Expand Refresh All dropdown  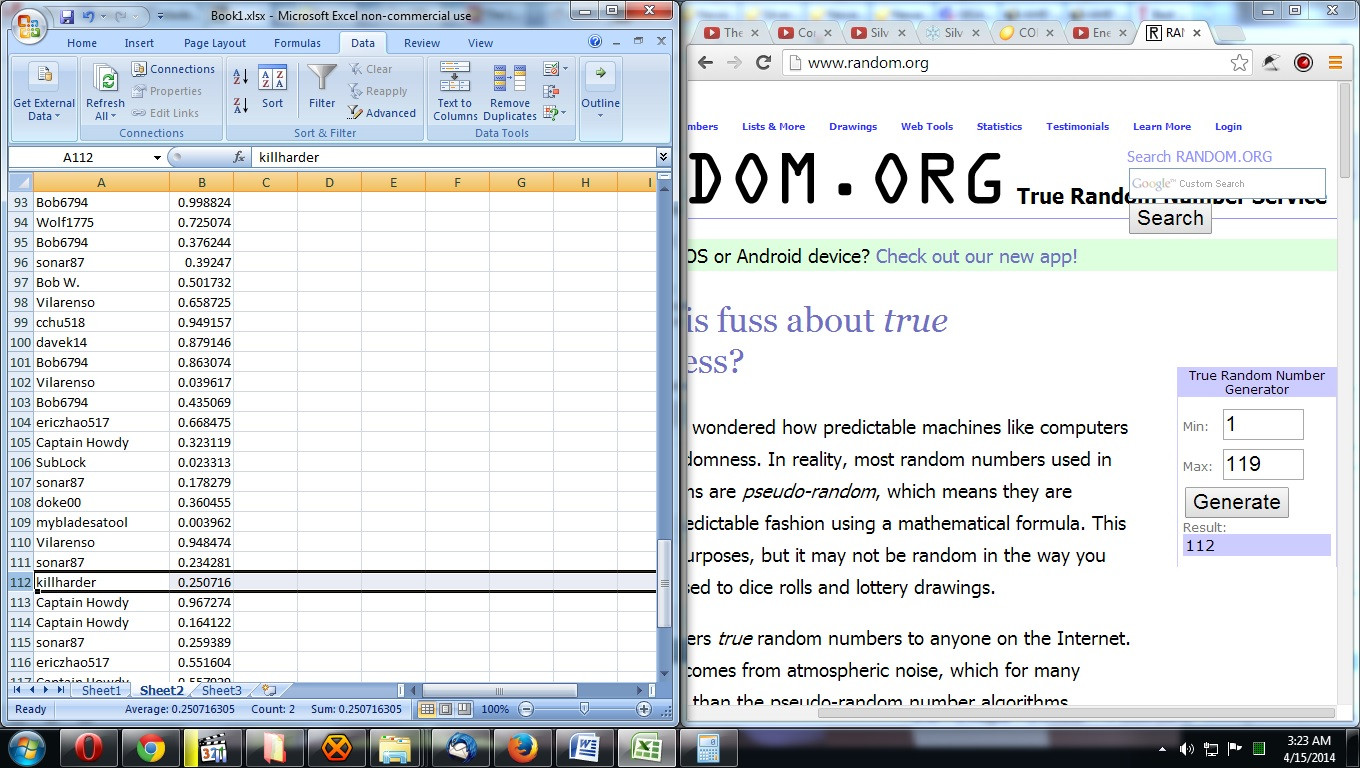[x=104, y=110]
